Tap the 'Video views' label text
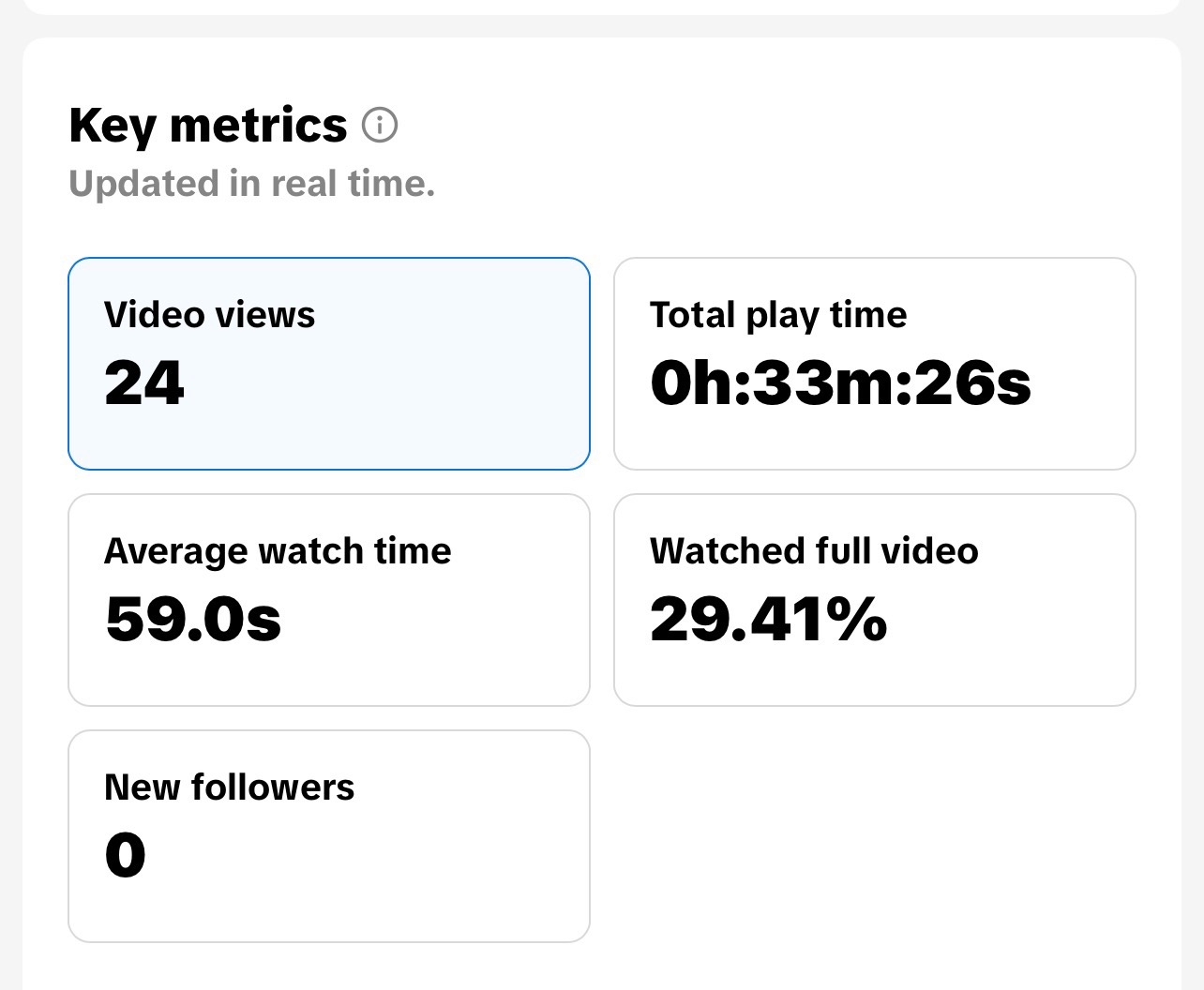 [210, 315]
